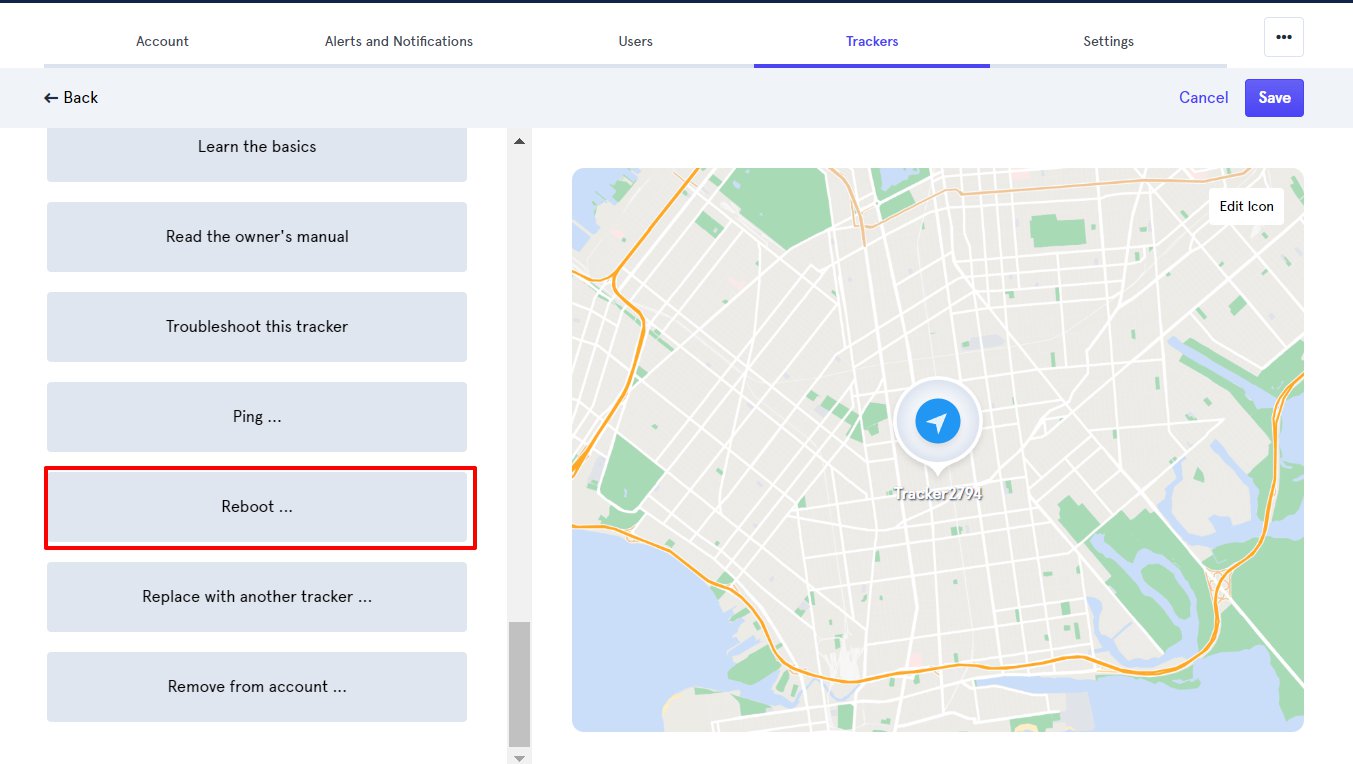Open the Alerts and Notifications tab
This screenshot has width=1353, height=764.
[399, 41]
